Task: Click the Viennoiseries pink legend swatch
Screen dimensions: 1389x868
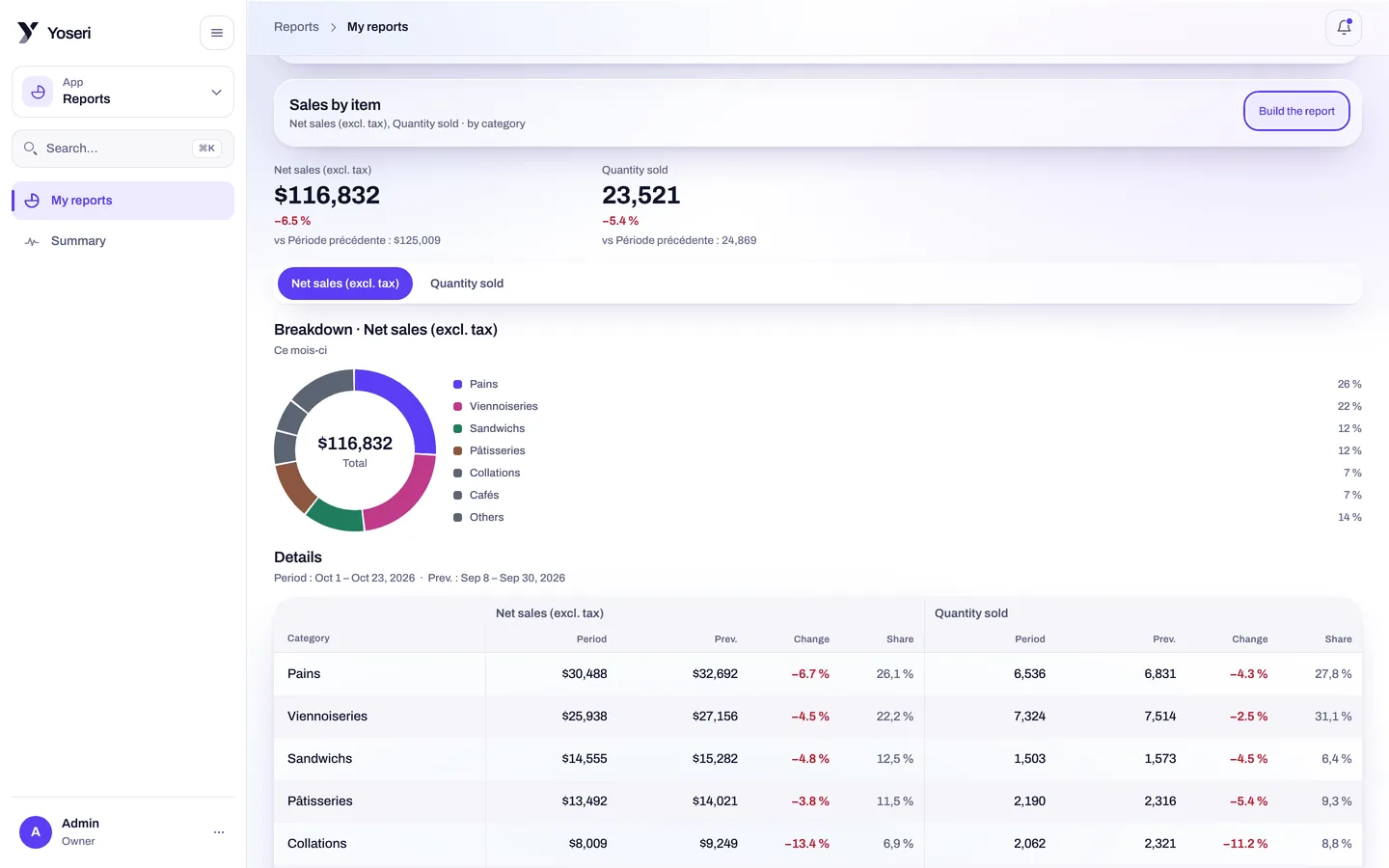Action: 457,406
